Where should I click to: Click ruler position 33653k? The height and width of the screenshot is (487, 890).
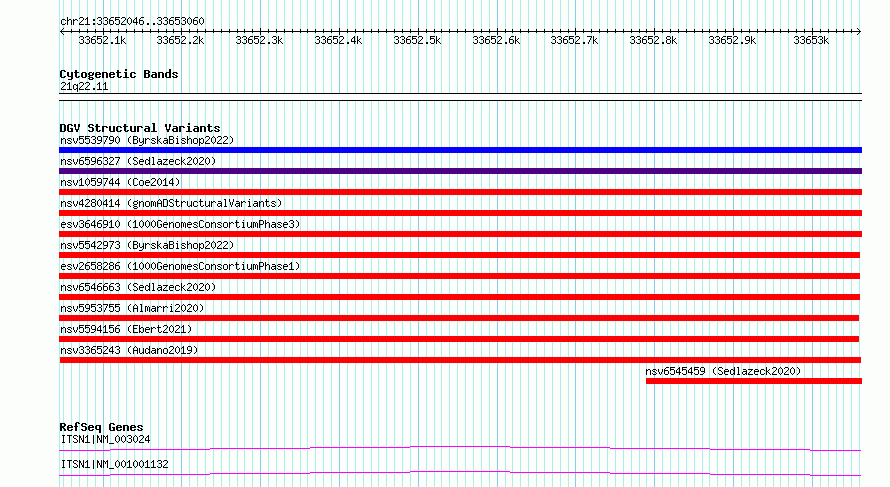(811, 40)
